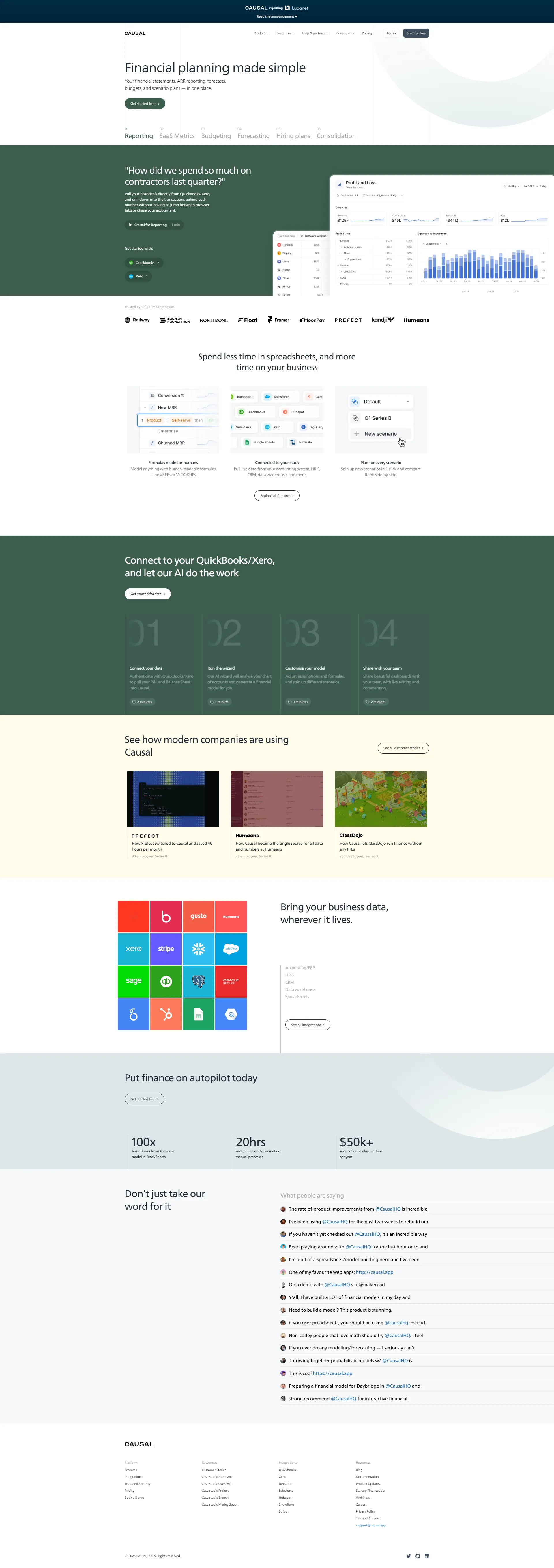Viewport: 554px width, 1568px height.
Task: Select the Google Sheets green tile
Action: (198, 1014)
